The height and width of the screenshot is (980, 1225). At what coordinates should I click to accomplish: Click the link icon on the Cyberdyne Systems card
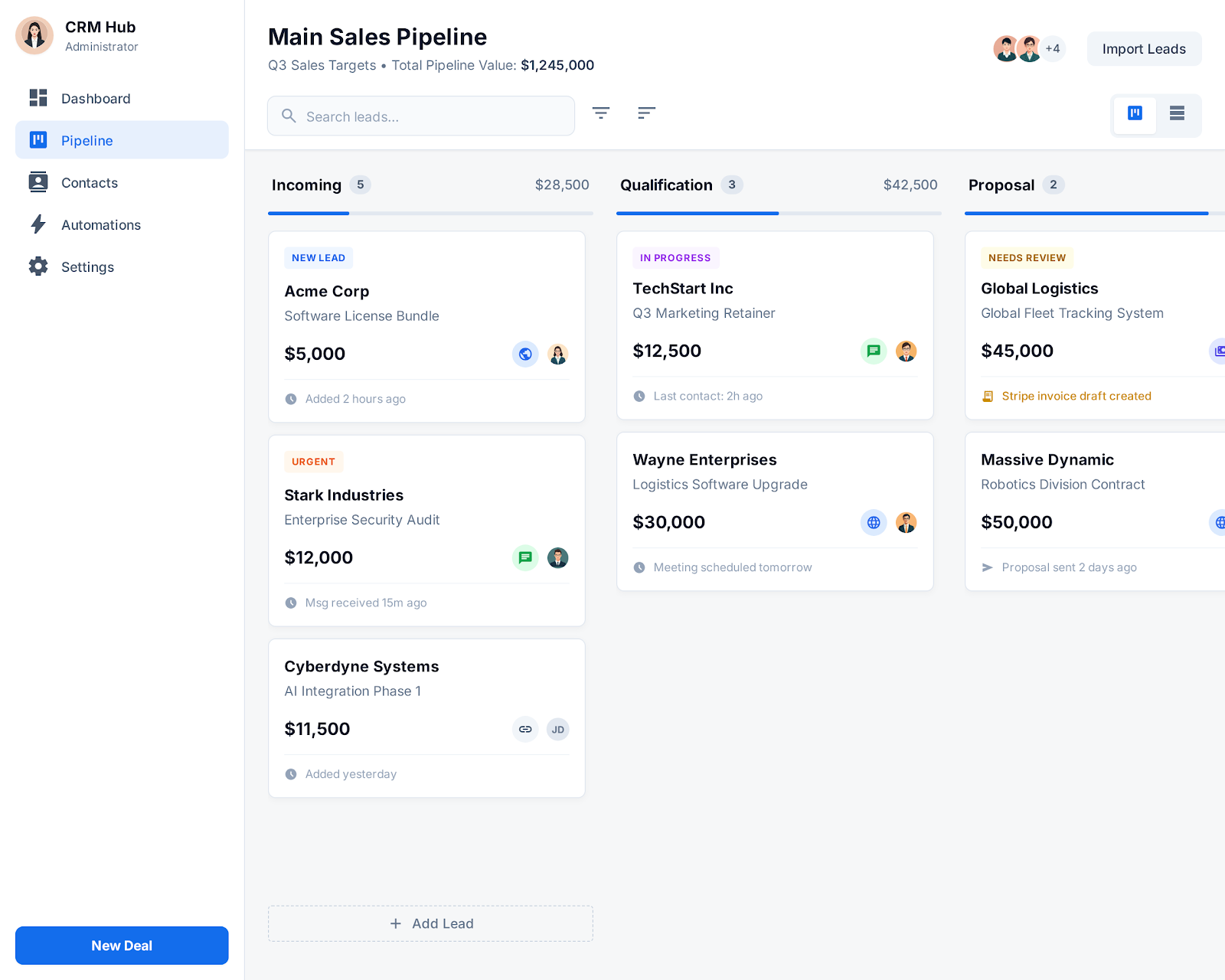click(x=525, y=729)
